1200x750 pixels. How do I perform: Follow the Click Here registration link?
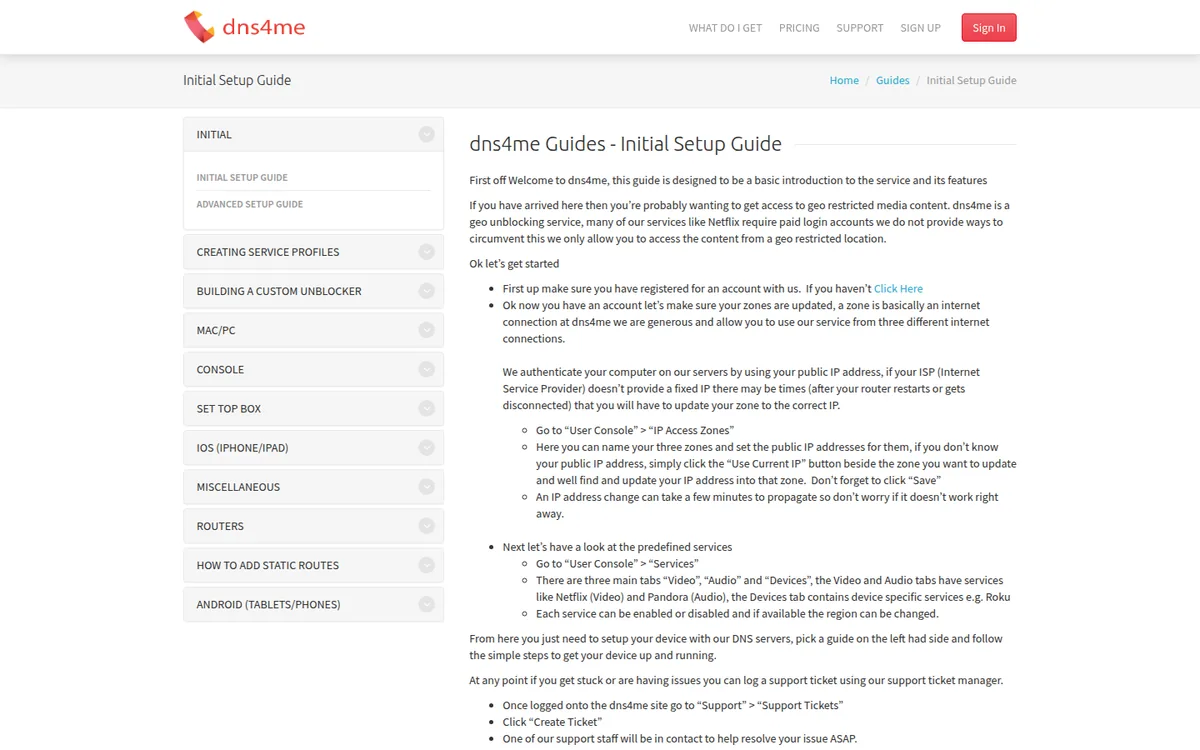coord(898,288)
